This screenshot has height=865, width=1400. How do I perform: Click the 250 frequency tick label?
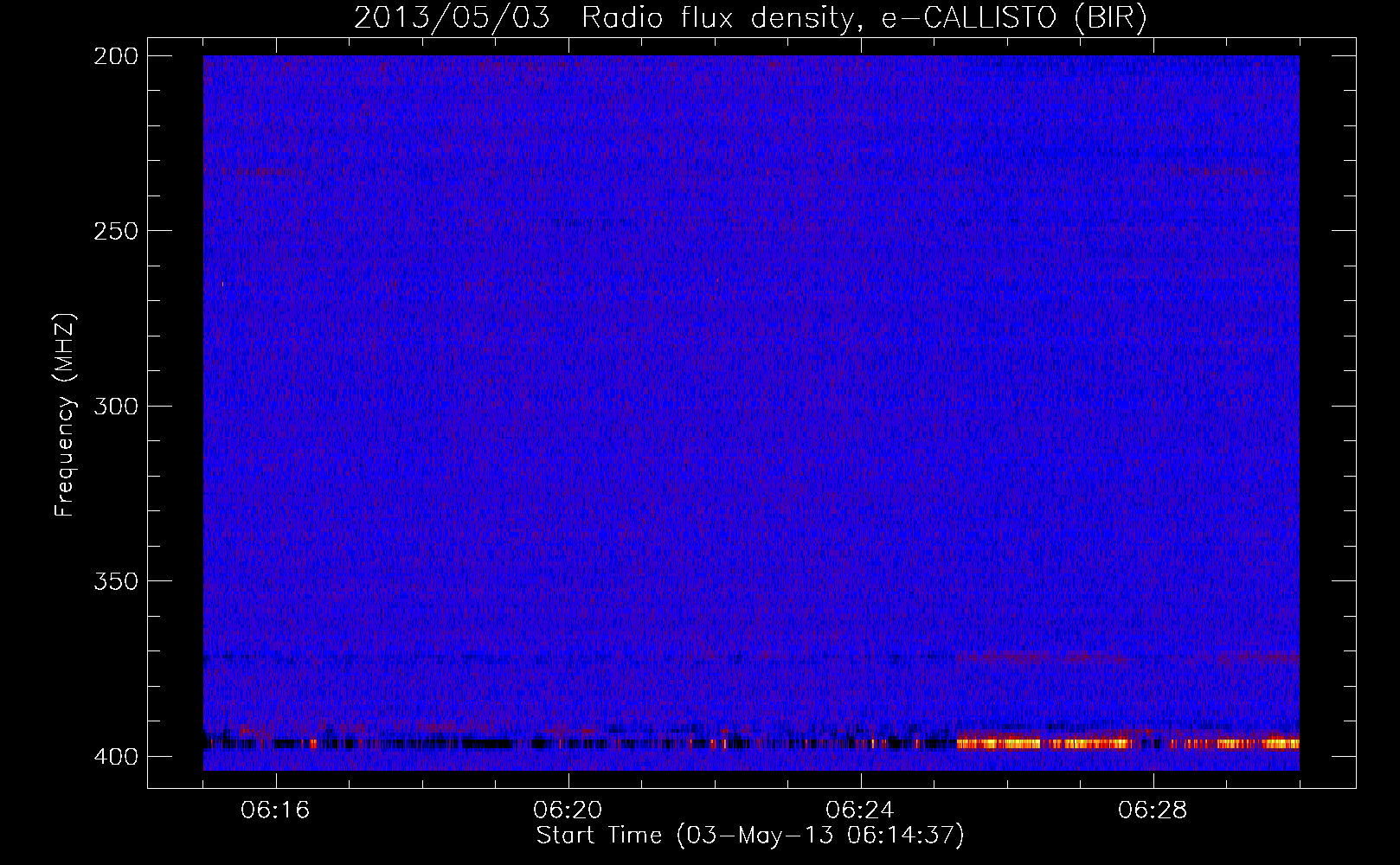[115, 231]
